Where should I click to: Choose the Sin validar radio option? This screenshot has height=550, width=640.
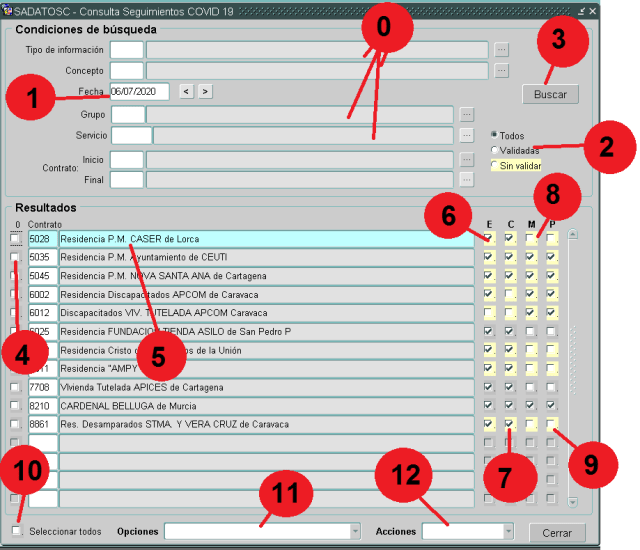[x=495, y=165]
